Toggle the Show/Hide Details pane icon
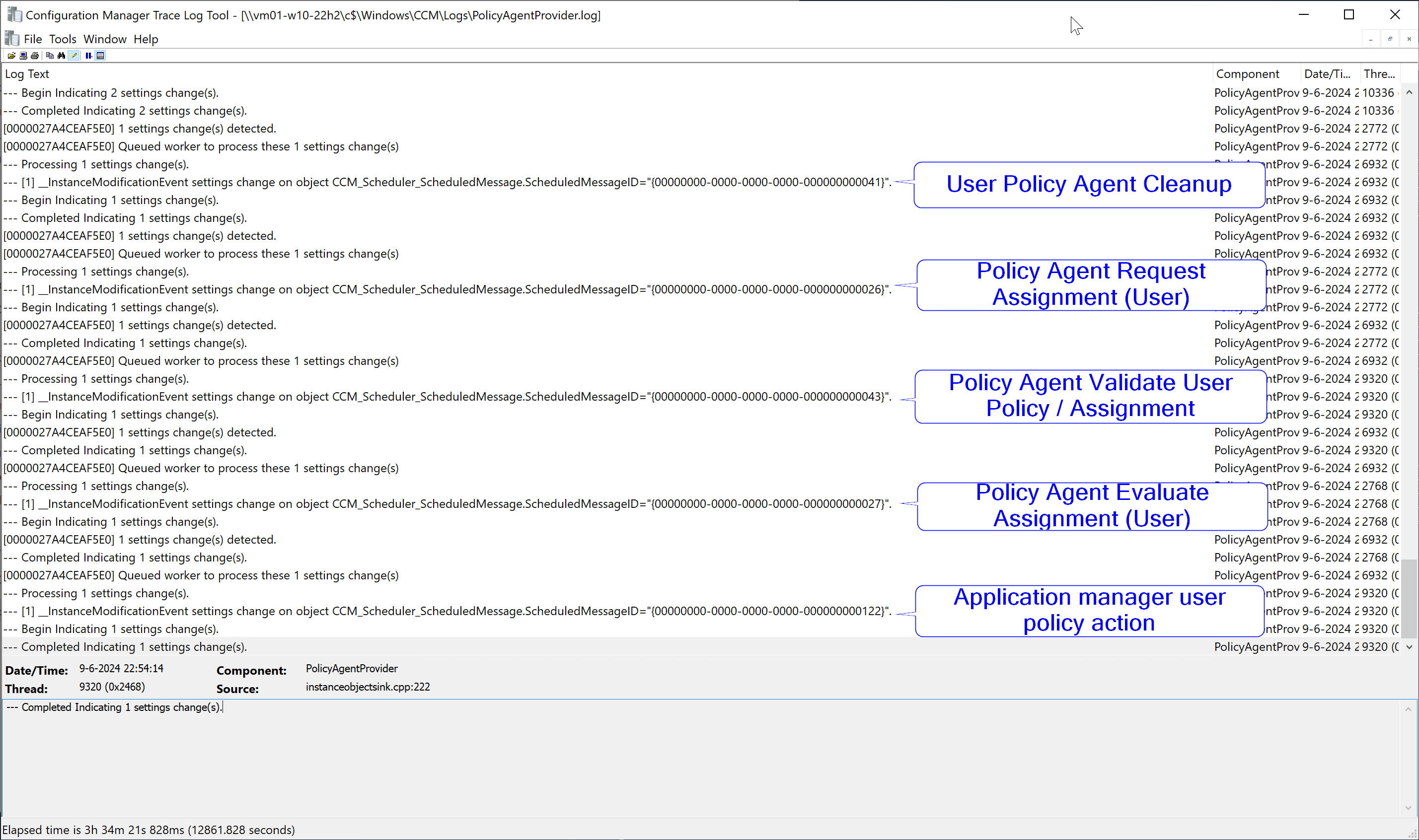Screen dimensions: 1419x840 point(100,56)
